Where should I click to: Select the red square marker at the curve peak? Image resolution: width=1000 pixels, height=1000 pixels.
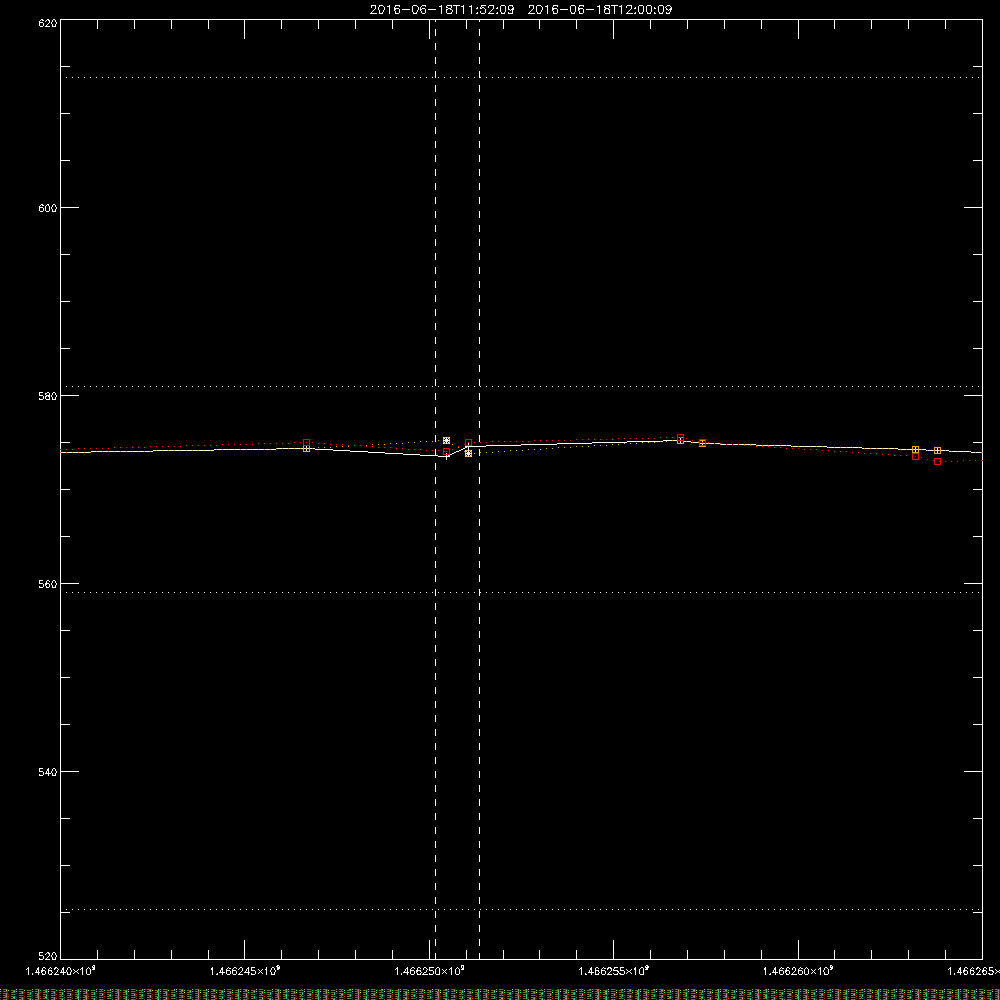click(680, 438)
